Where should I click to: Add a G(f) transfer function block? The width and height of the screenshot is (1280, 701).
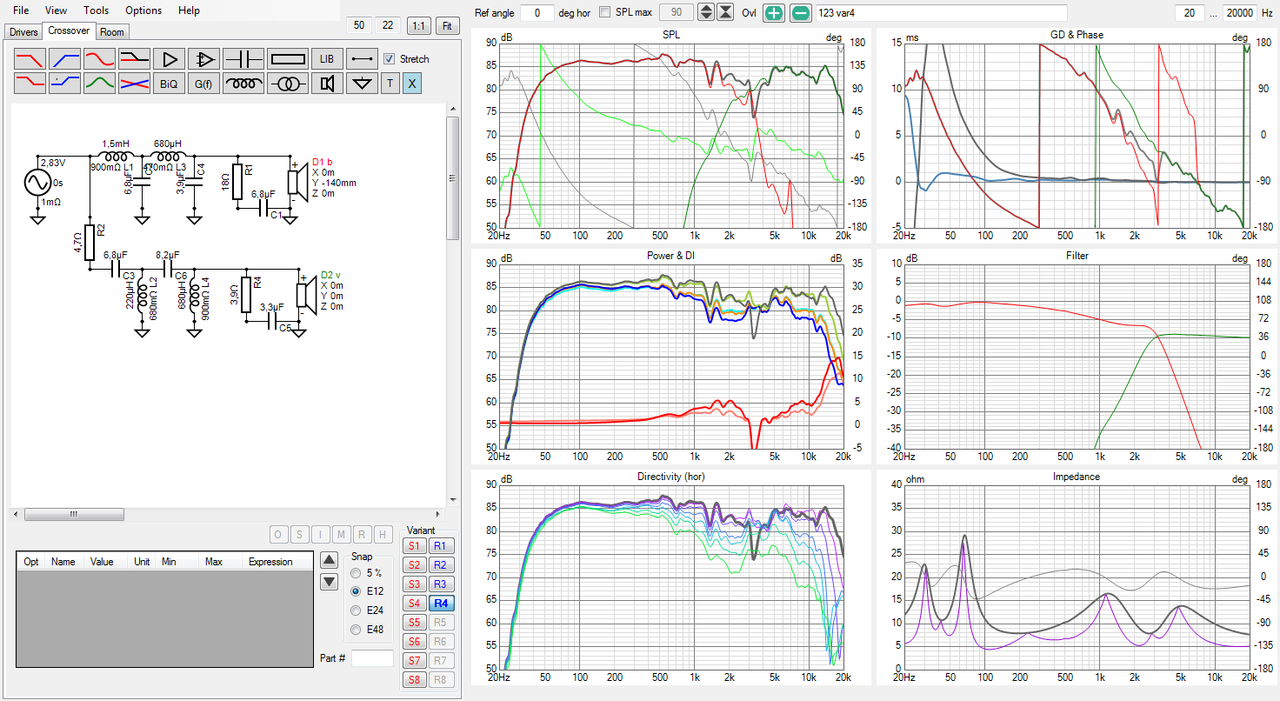coord(203,84)
